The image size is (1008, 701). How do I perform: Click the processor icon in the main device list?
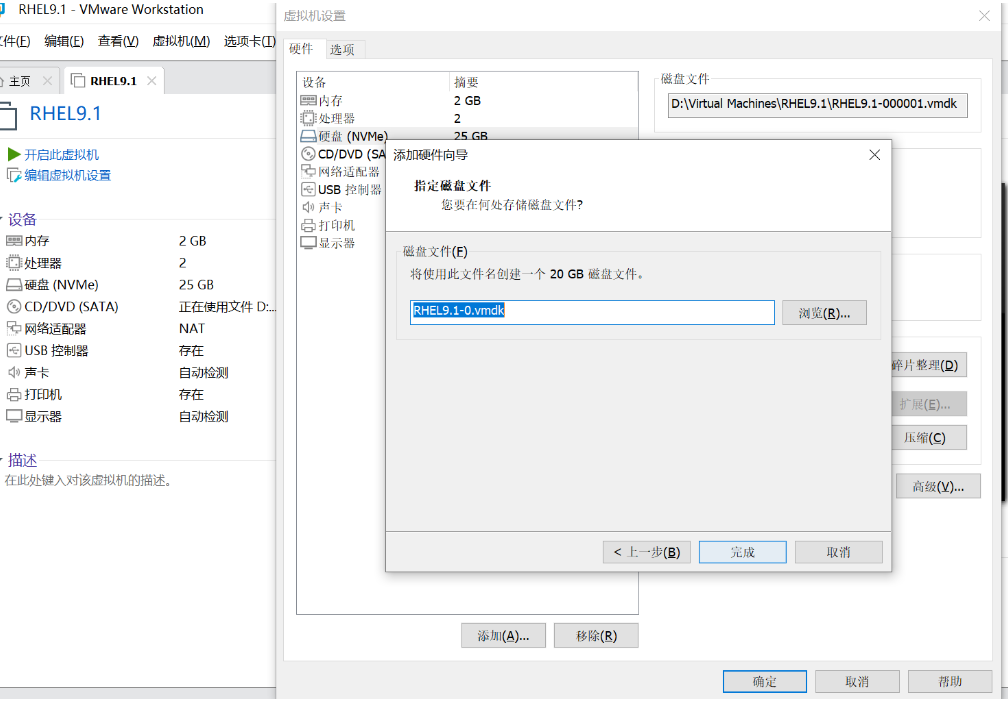[14, 263]
